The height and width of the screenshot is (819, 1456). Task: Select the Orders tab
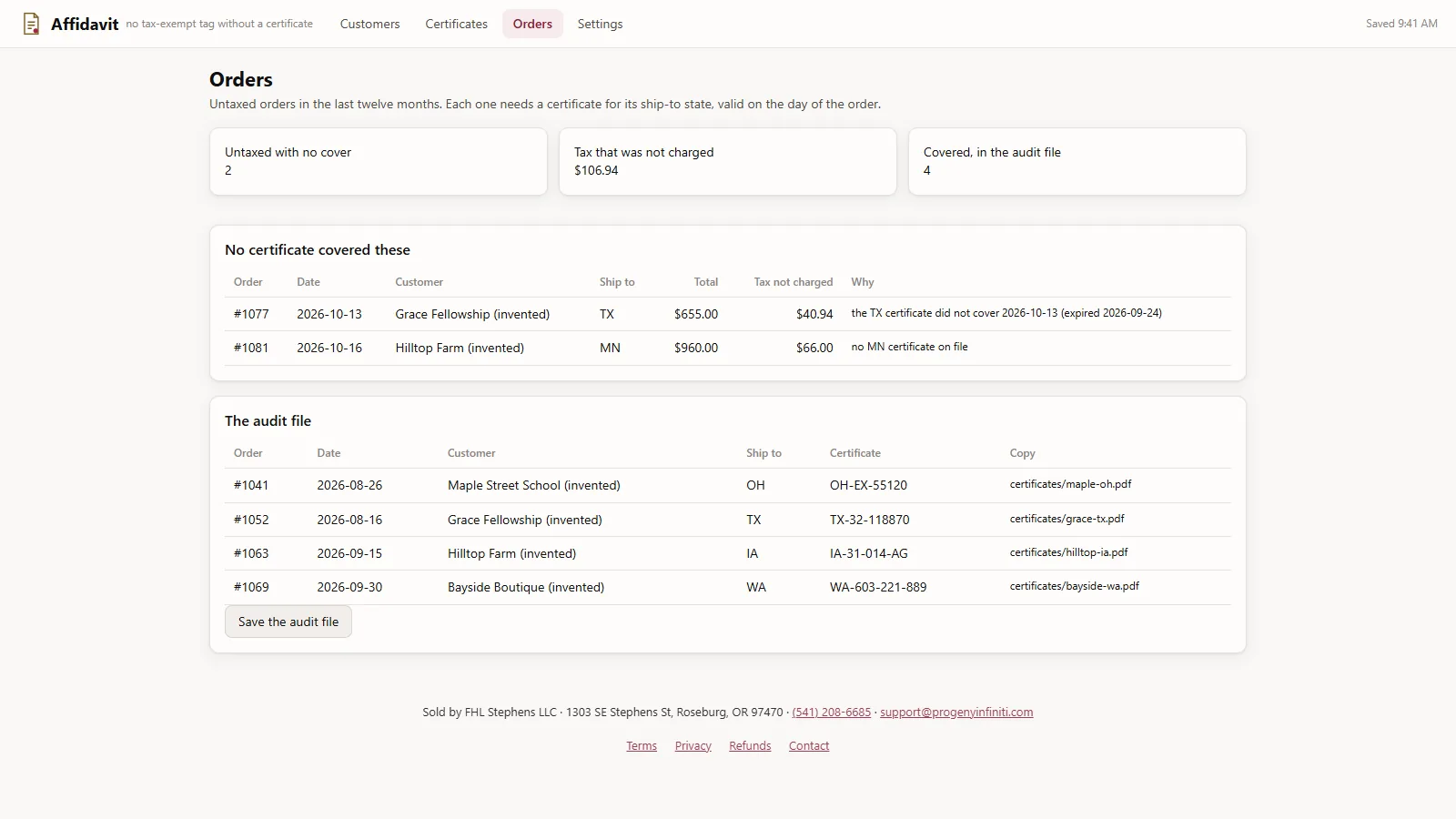tap(532, 24)
